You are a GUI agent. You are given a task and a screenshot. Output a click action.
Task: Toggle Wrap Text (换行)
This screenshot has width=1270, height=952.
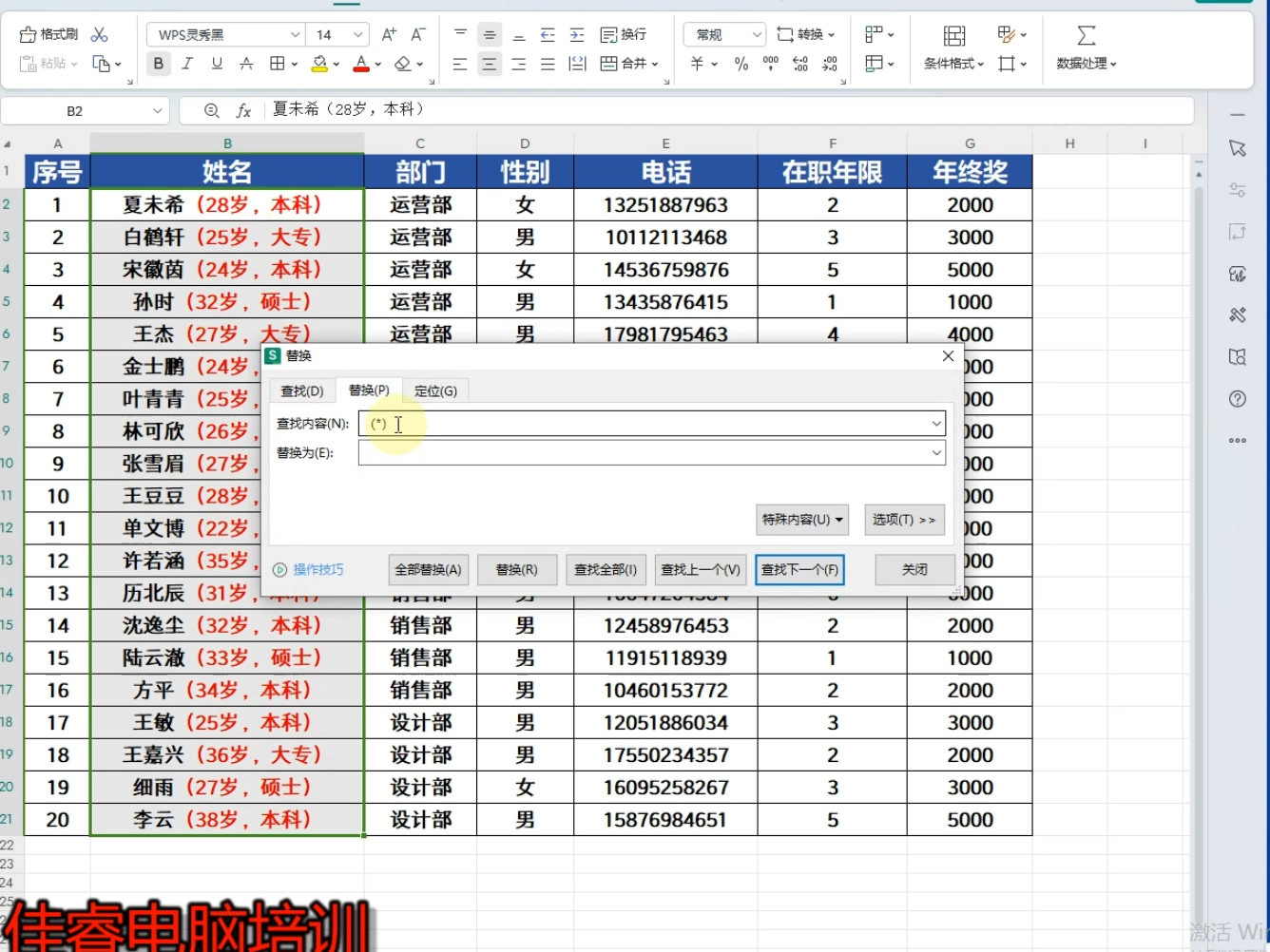click(624, 34)
